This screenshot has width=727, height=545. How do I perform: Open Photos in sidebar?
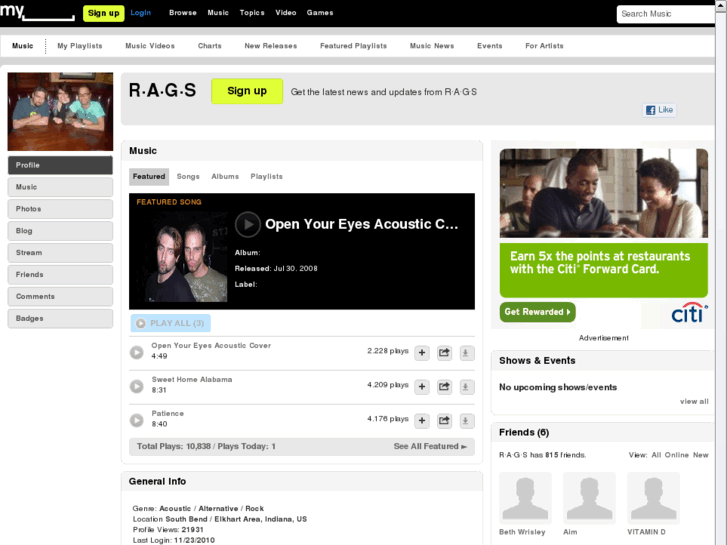(x=60, y=209)
